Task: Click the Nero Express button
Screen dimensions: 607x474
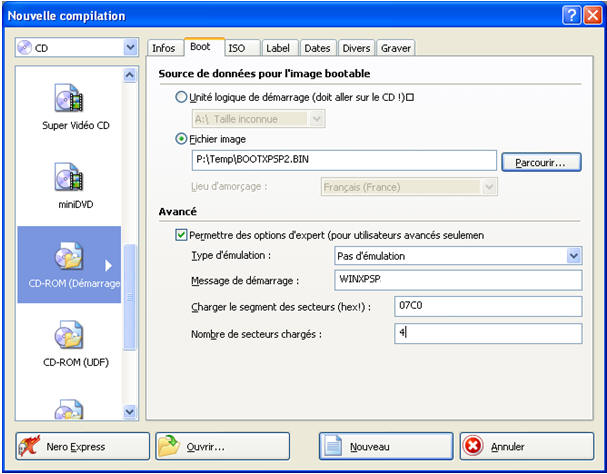Action: (x=83, y=447)
